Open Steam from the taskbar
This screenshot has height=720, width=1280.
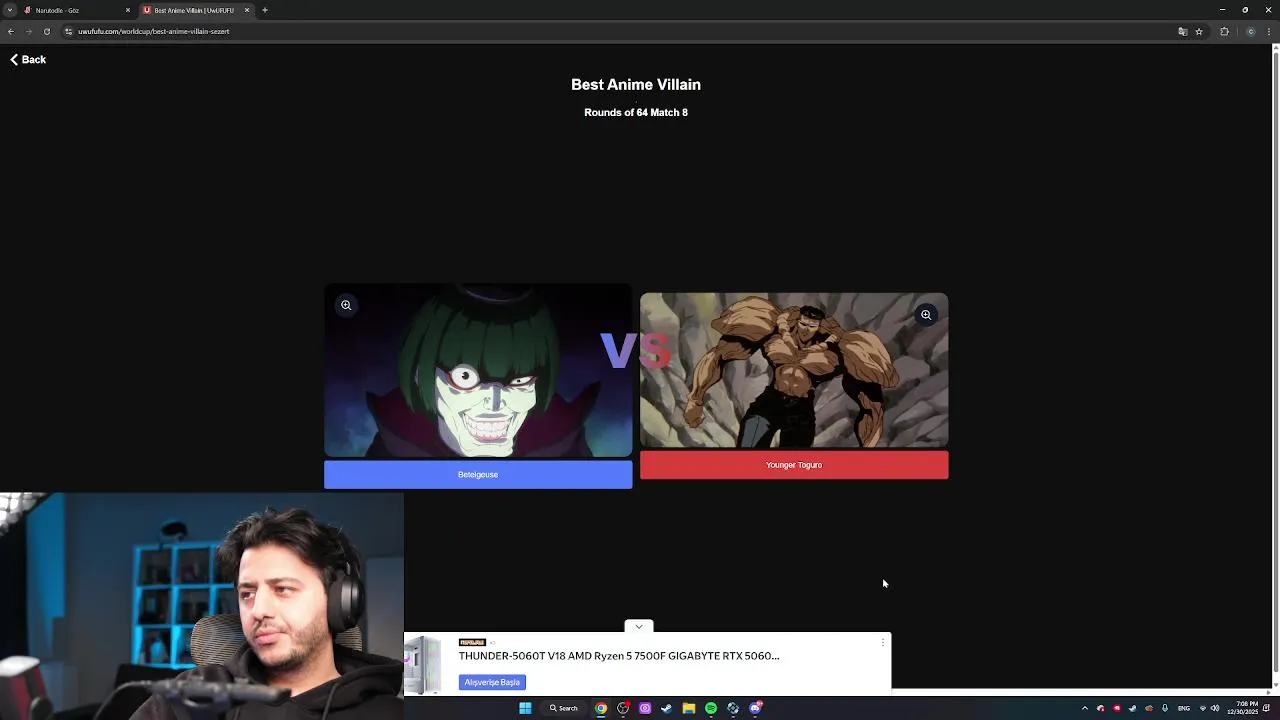pyautogui.click(x=667, y=708)
